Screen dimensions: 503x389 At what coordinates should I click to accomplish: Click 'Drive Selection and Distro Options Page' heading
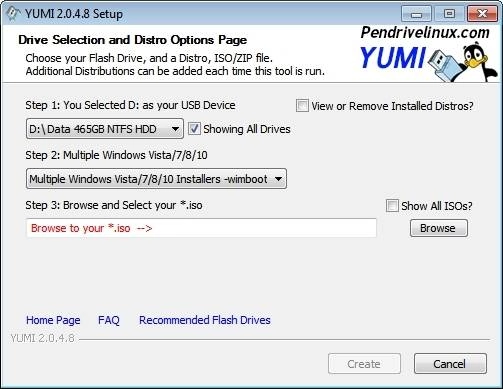(x=133, y=40)
